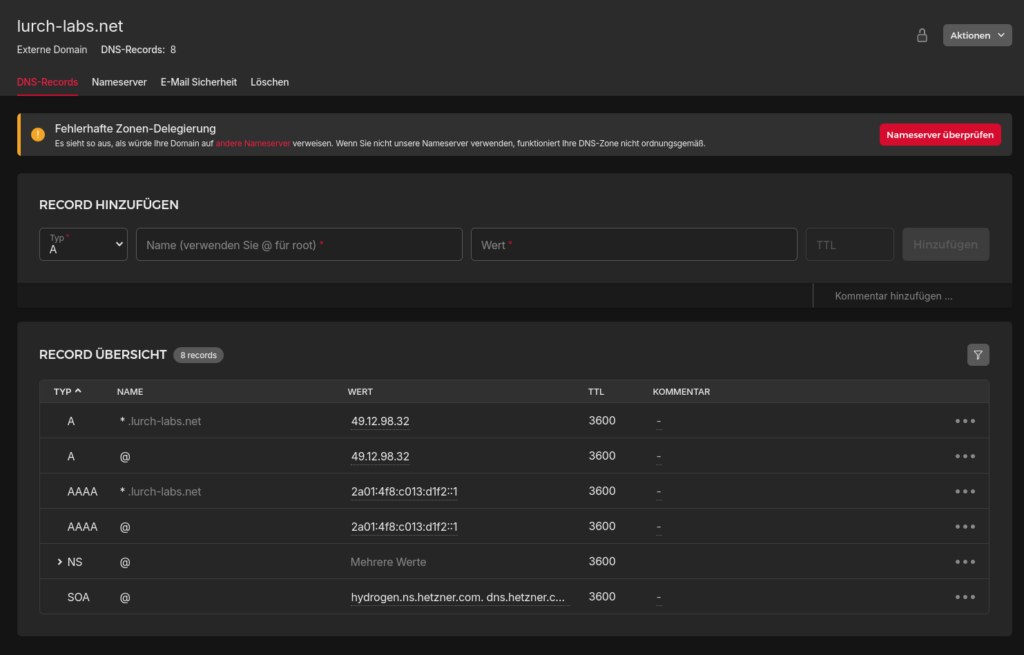Switch to the Nameserver tab

click(x=119, y=82)
